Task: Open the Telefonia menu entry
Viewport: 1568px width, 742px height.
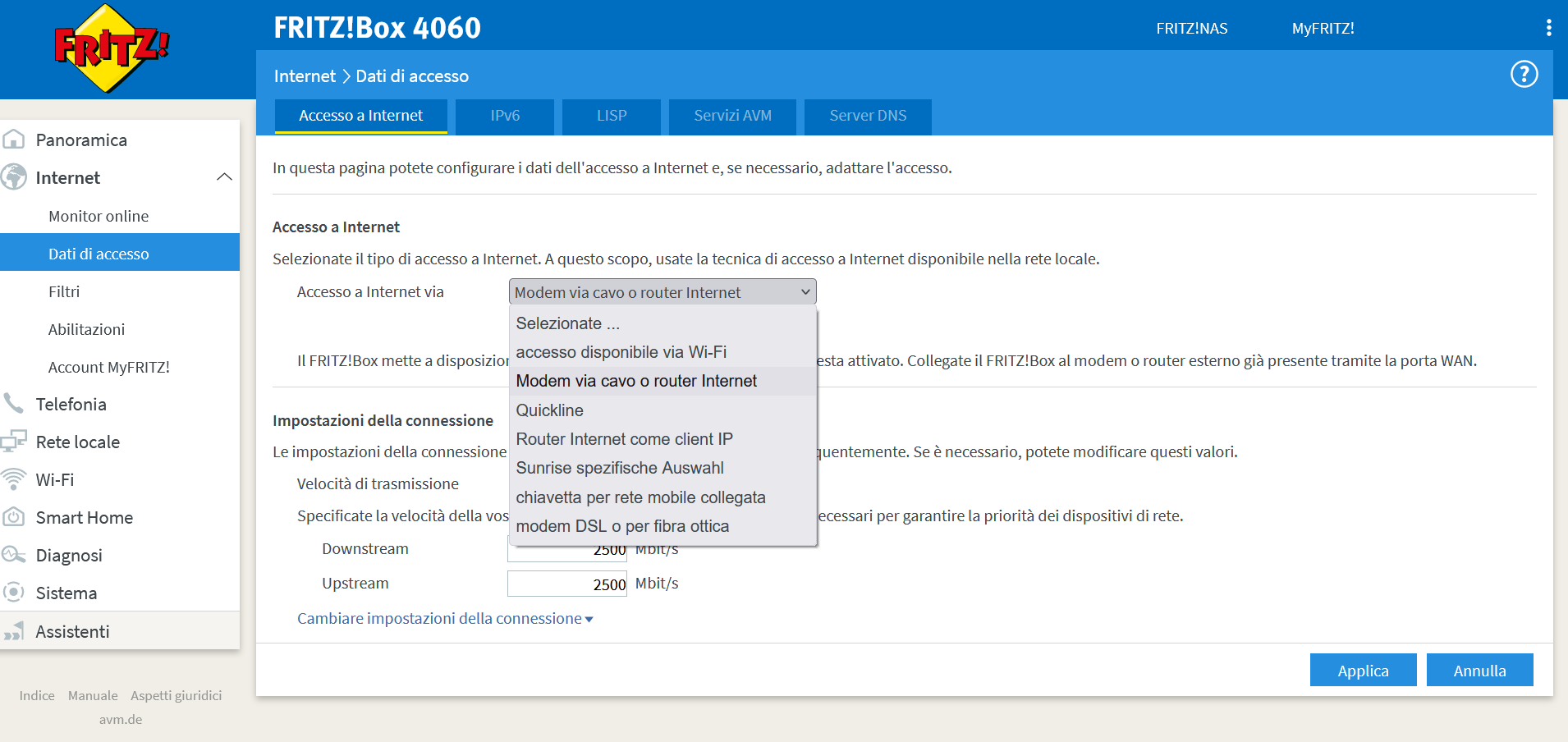Action: tap(120, 404)
